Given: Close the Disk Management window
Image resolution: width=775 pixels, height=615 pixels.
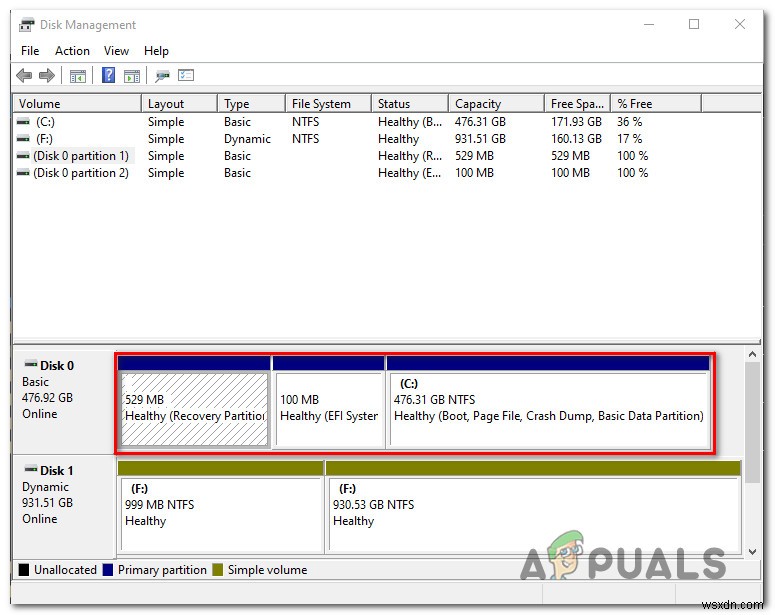Looking at the screenshot, I should click(x=739, y=24).
